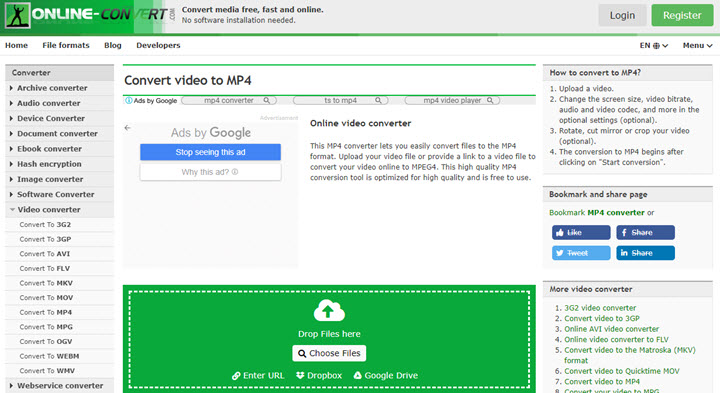Go to Home in the navigation bar

pyautogui.click(x=17, y=45)
